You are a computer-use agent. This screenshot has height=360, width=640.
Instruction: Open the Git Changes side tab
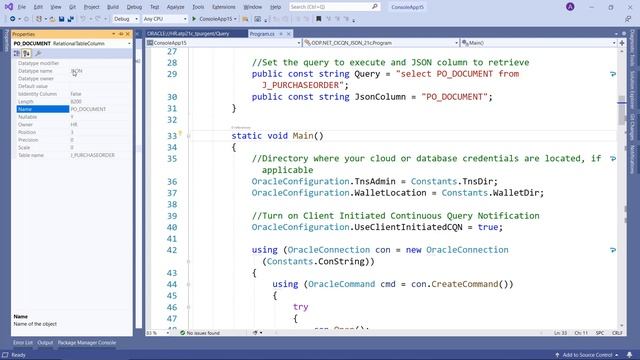tap(632, 127)
